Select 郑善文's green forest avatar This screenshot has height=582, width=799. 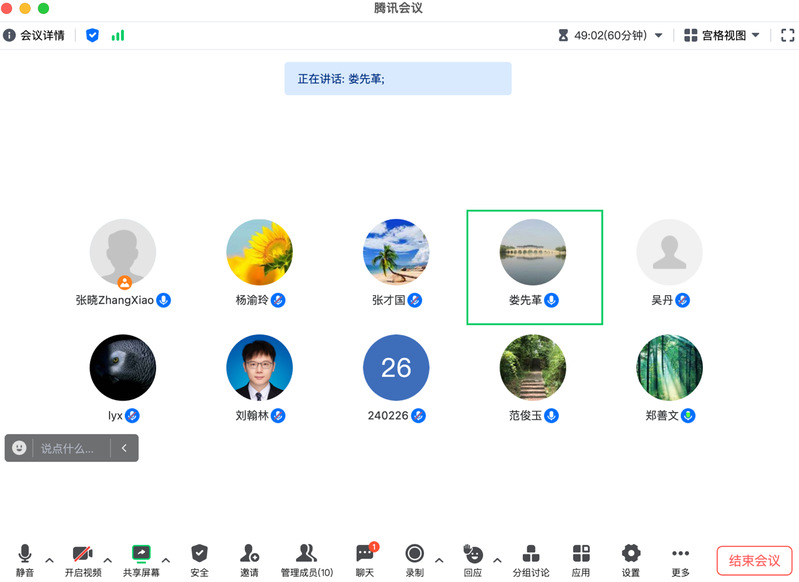click(x=669, y=367)
